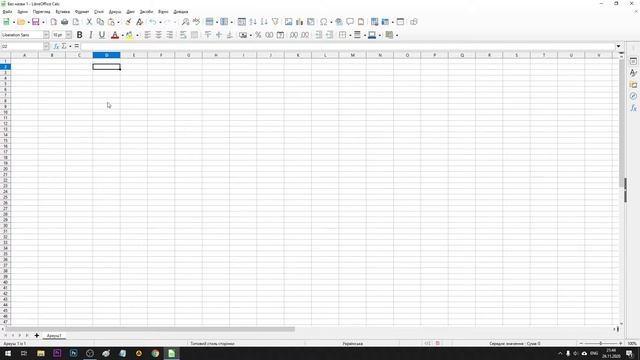640x360 pixels.
Task: Enable the AutoFilter funnel icon
Action: [x=275, y=22]
